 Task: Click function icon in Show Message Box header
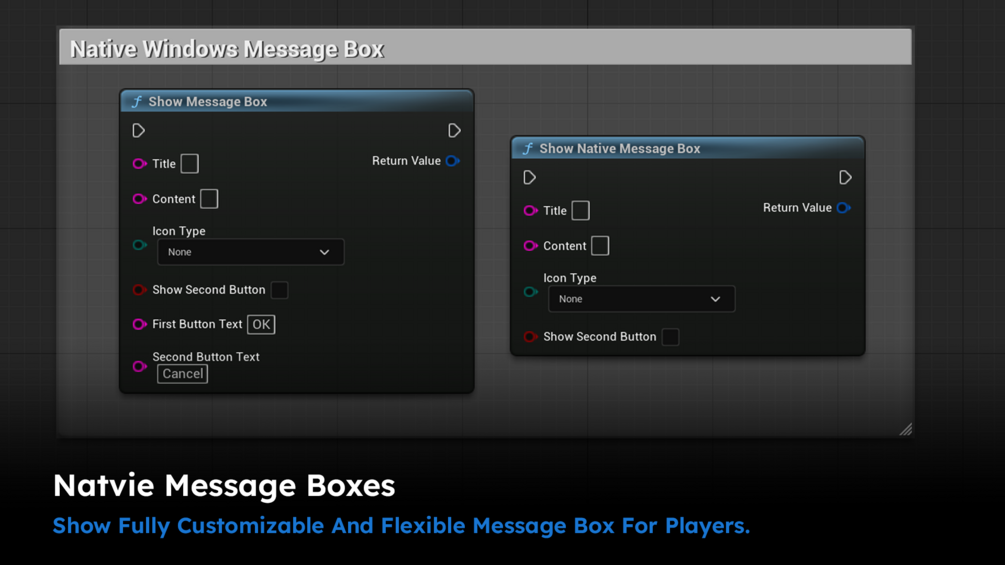click(137, 102)
